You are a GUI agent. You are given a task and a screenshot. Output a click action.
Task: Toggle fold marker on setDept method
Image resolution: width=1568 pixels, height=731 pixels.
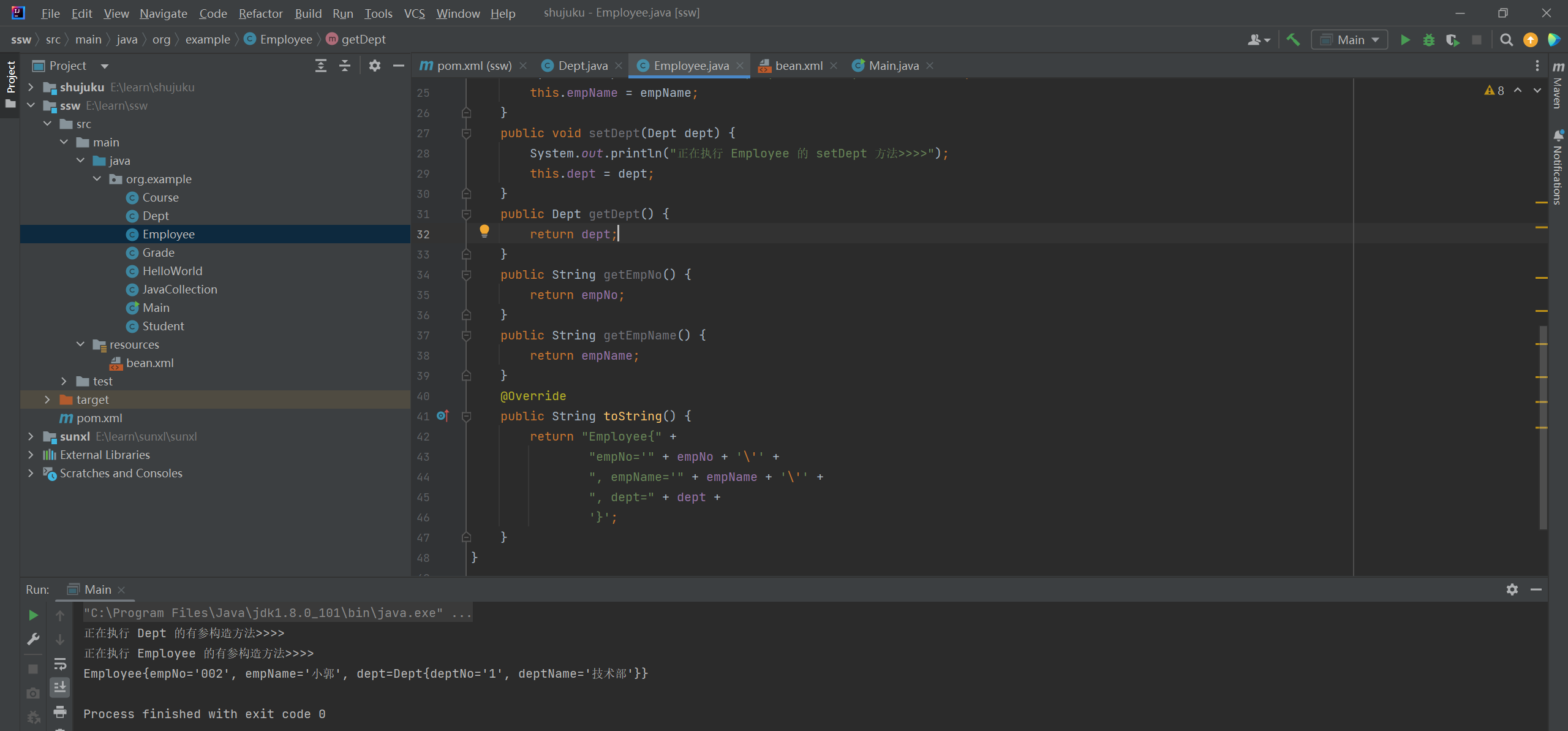pos(466,133)
